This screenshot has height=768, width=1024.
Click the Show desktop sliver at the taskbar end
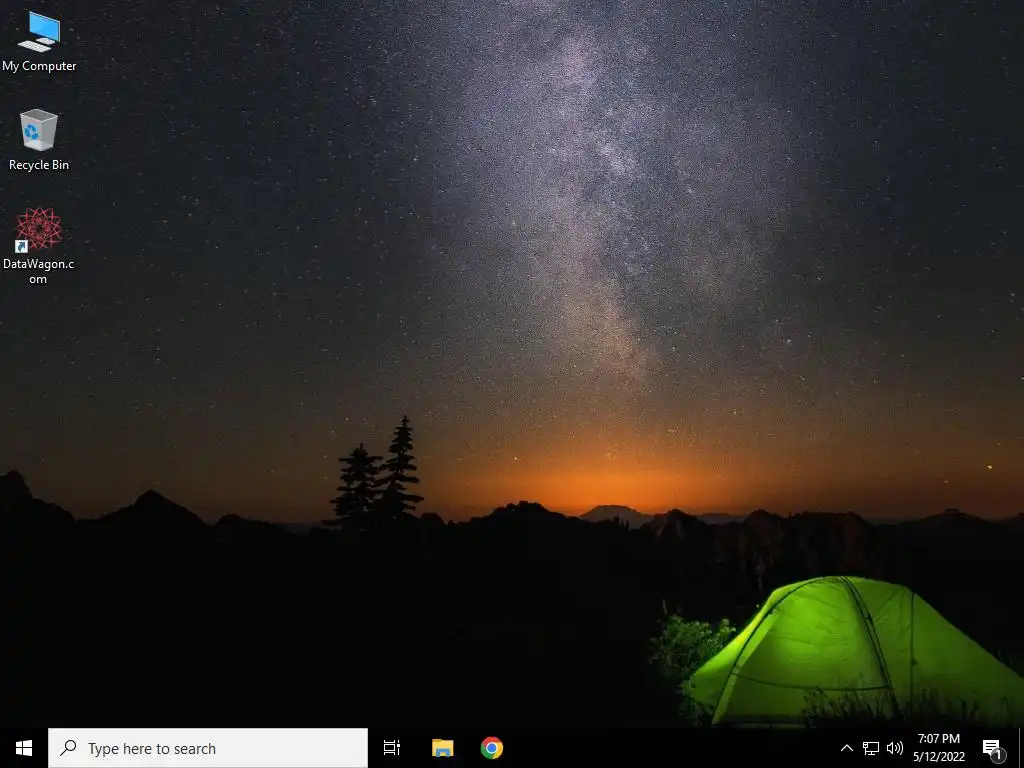[x=1021, y=748]
